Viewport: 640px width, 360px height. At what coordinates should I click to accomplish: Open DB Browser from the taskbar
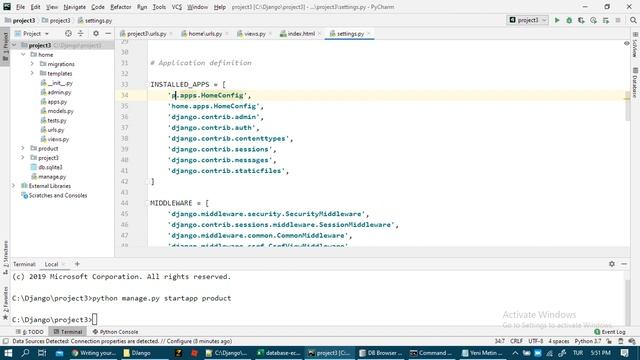tap(381, 353)
